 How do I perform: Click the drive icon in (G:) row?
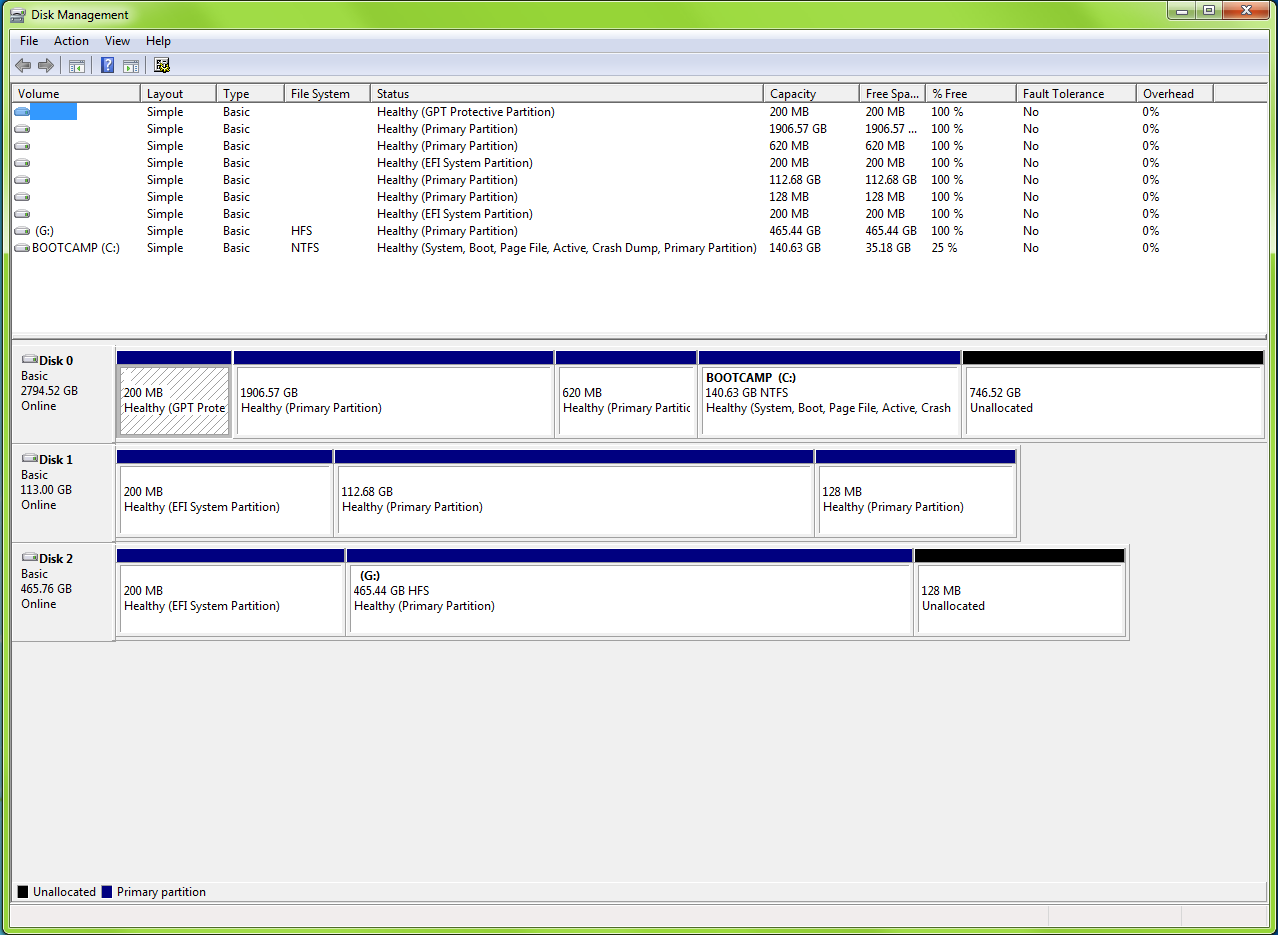click(x=22, y=231)
